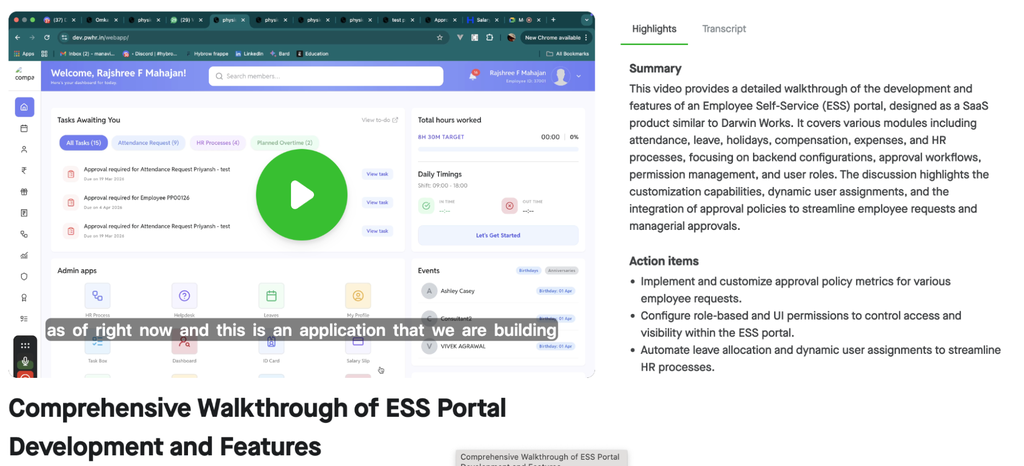Select the All Tasks (15) filter
The image size is (1024, 466).
83,143
